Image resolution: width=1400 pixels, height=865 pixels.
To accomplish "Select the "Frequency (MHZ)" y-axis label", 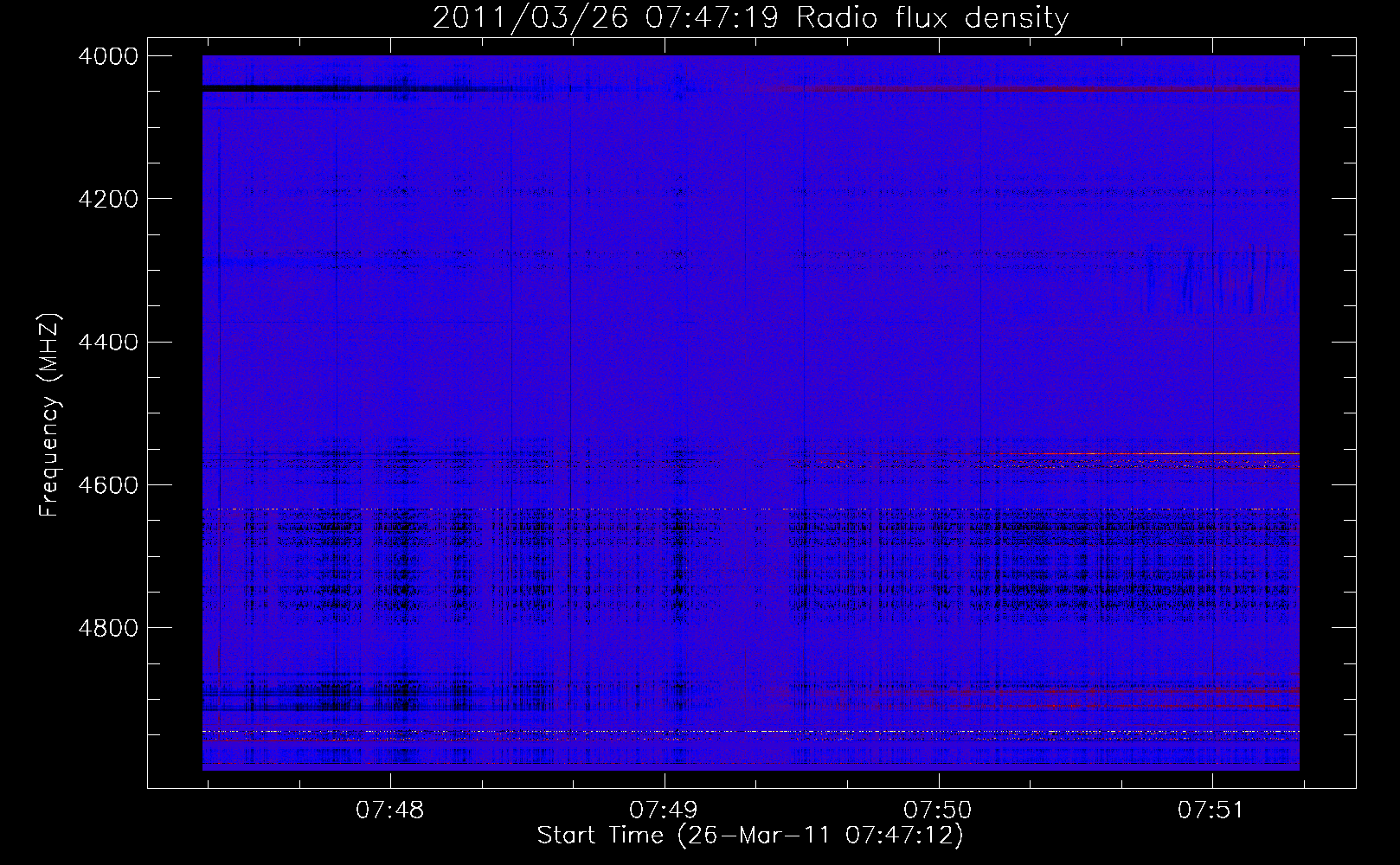I will tap(49, 415).
